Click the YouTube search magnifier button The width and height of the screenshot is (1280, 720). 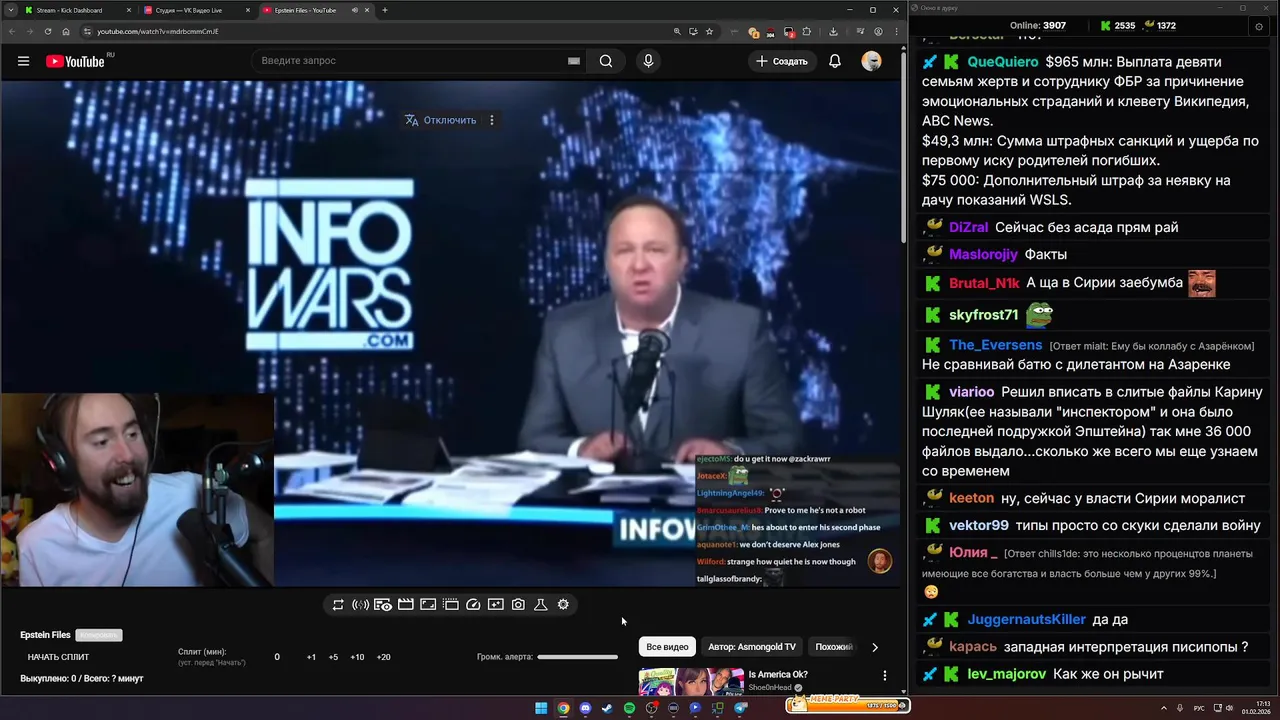(606, 61)
